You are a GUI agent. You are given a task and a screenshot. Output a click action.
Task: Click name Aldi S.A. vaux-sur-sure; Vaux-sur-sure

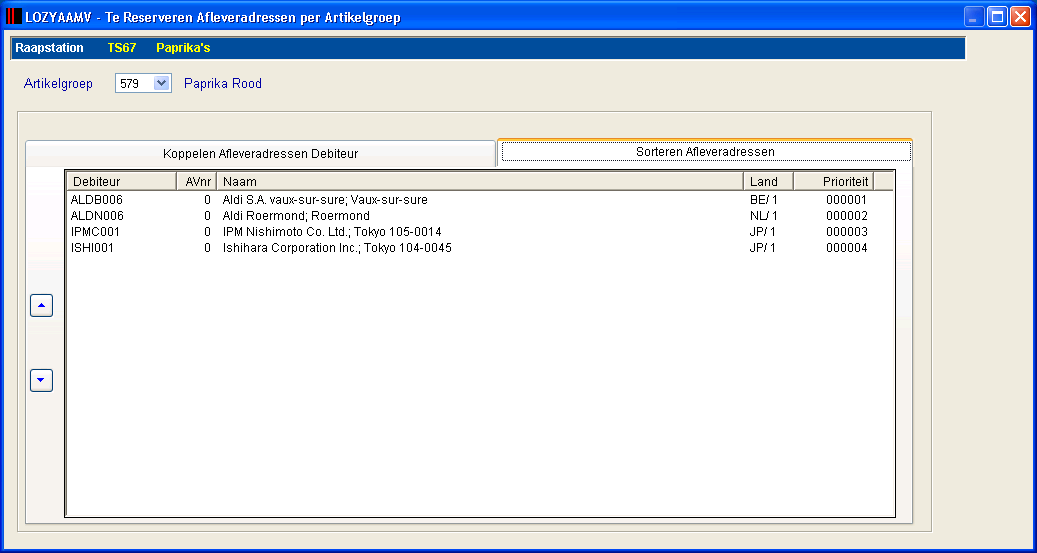325,200
